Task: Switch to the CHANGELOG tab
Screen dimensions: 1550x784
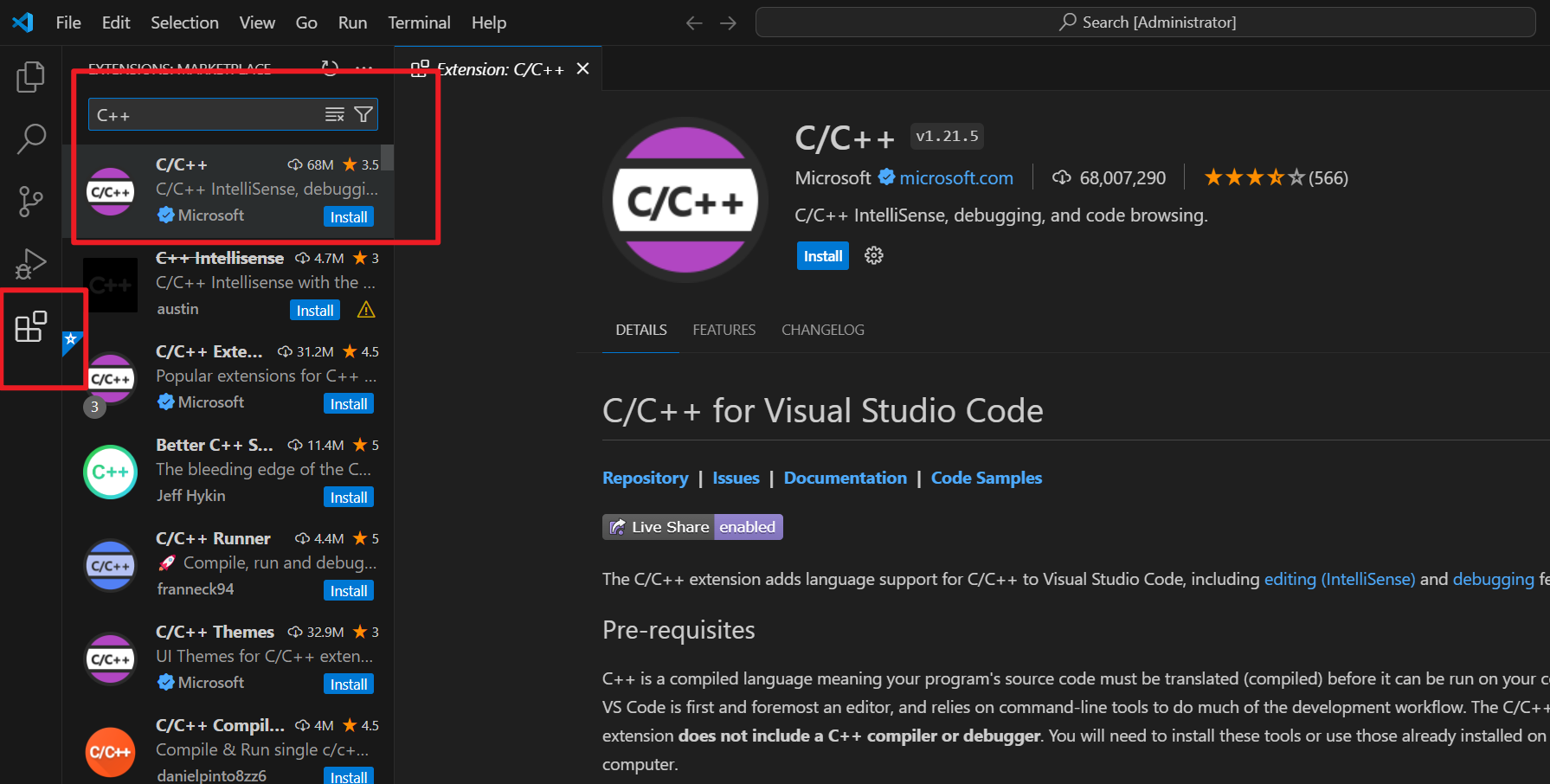Action: [x=823, y=330]
